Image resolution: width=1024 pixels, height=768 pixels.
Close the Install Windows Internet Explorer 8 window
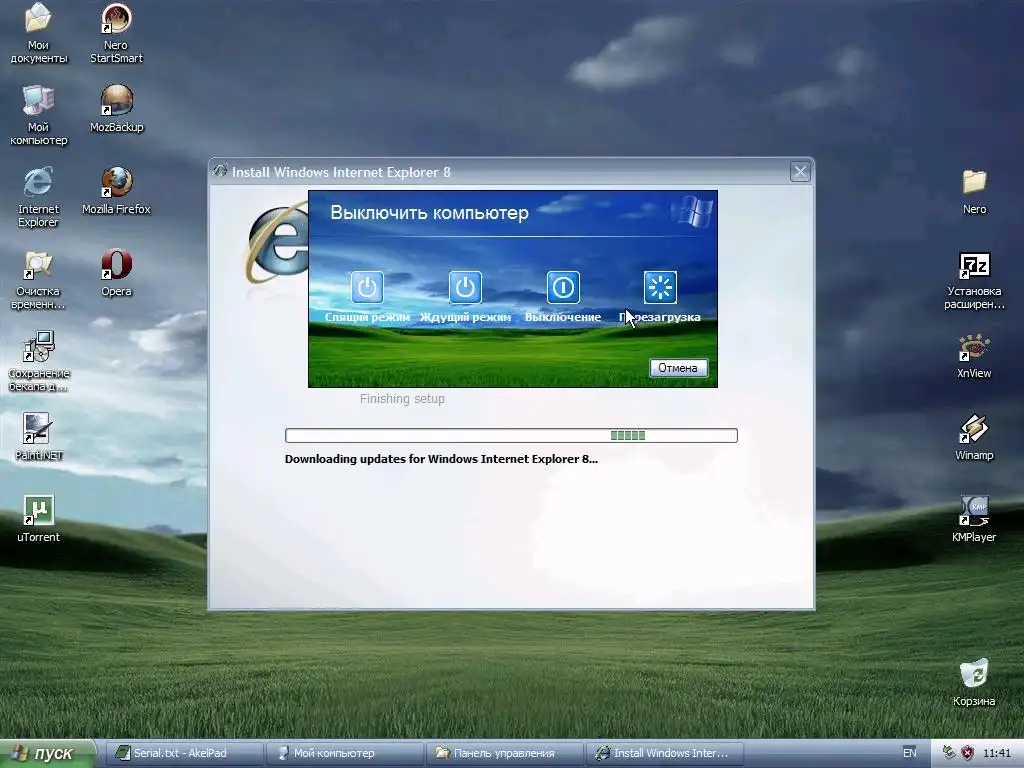[800, 172]
